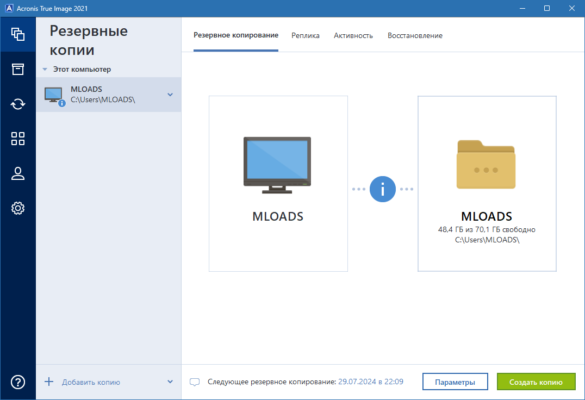585x400 pixels.
Task: Open the Backup section in sidebar
Action: [x=18, y=34]
